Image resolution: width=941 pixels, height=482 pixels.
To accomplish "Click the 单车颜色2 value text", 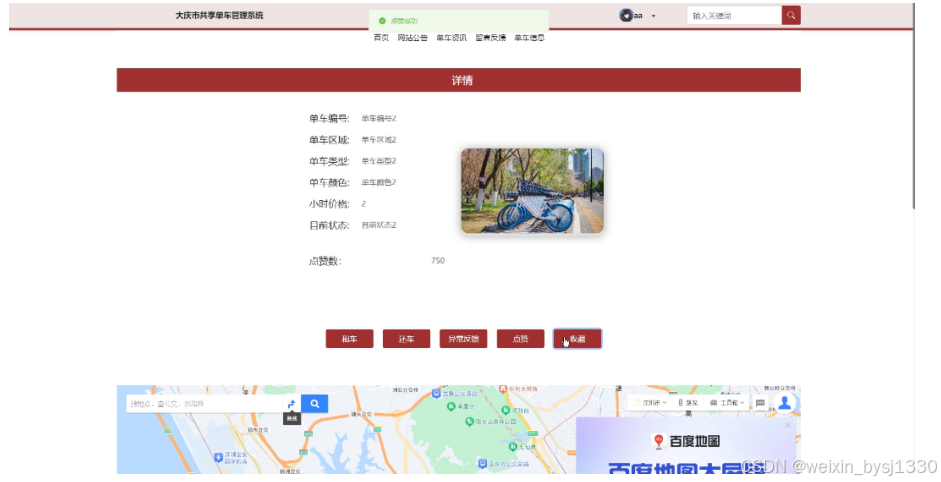I will pos(379,182).
